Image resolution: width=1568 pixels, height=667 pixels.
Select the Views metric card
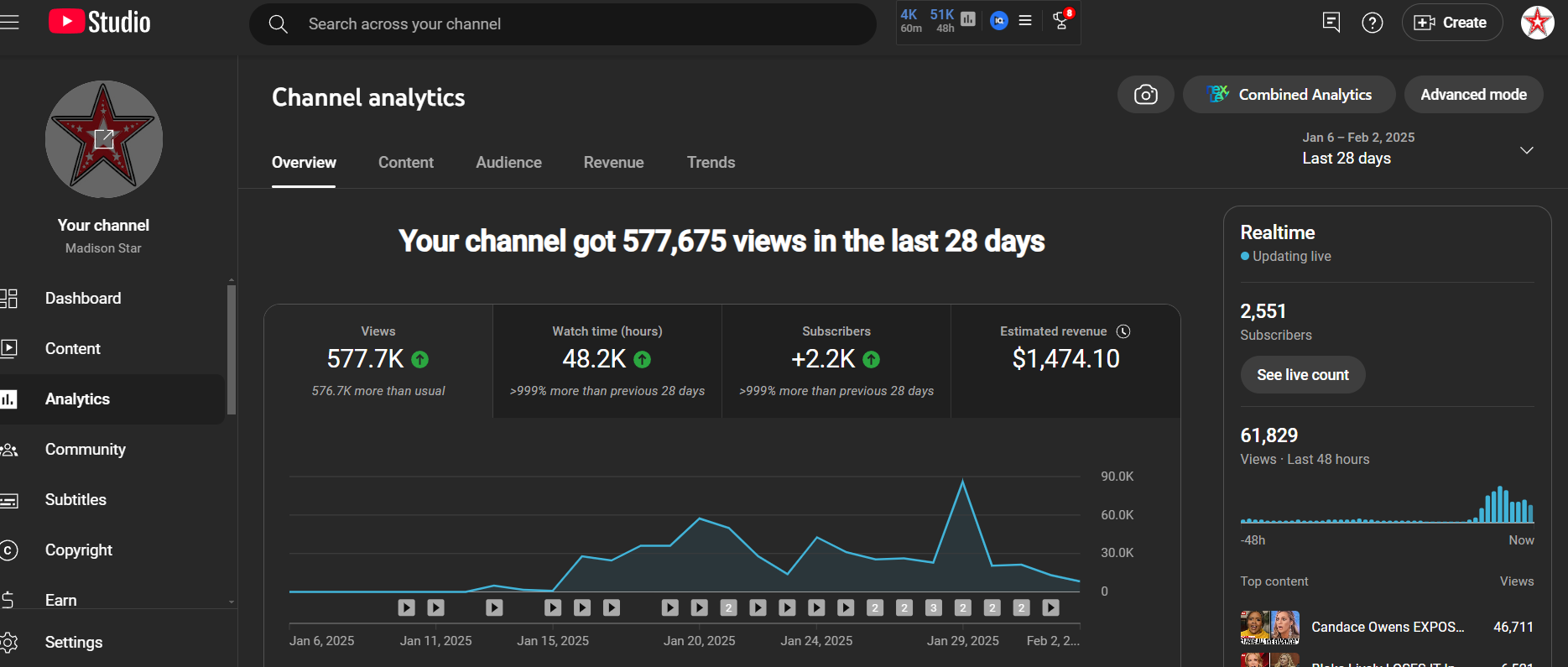(x=378, y=362)
